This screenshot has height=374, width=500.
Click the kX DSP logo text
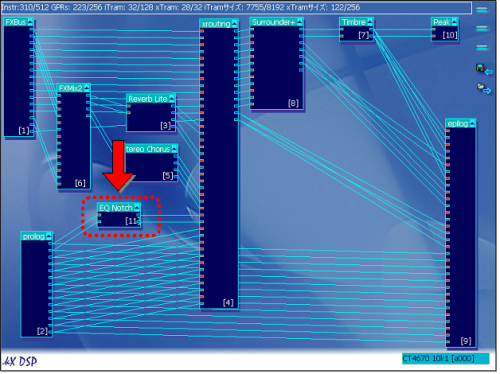(20, 361)
